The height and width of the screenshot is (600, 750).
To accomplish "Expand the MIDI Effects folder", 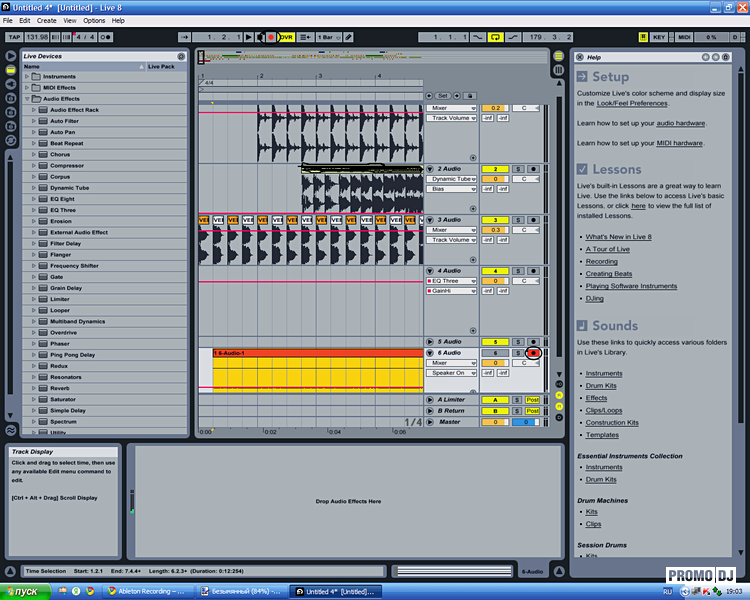I will coord(27,88).
